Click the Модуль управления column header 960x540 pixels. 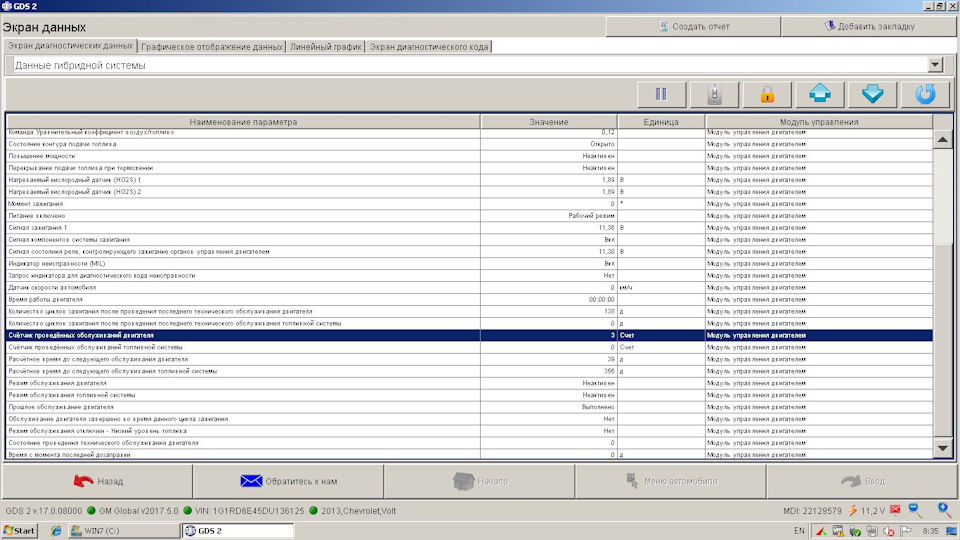(x=819, y=122)
